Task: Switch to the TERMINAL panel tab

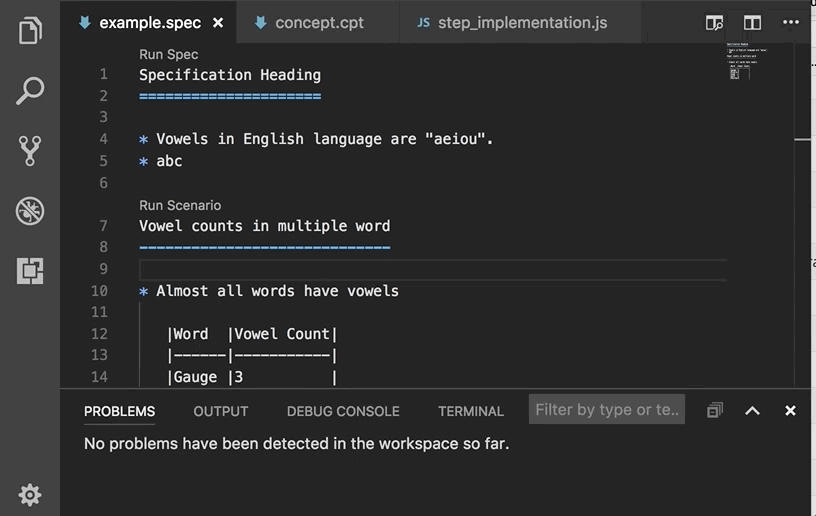Action: [471, 411]
